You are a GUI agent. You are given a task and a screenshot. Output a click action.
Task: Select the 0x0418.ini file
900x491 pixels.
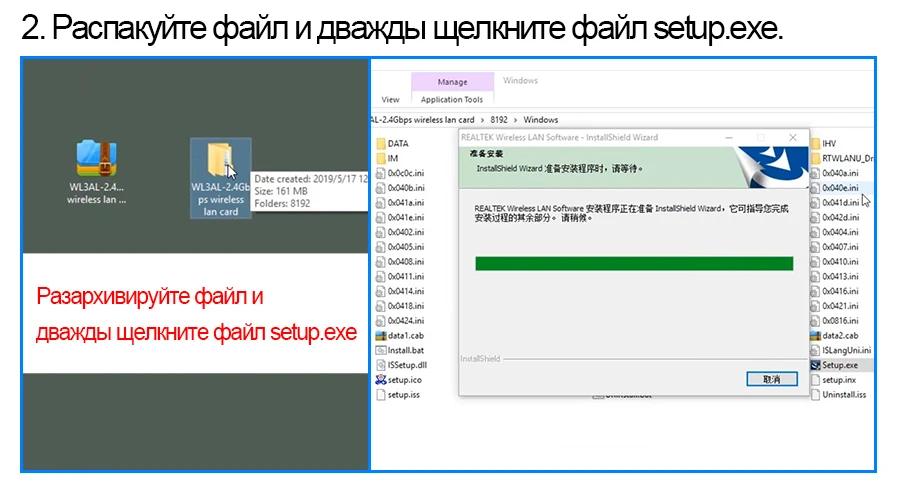tap(400, 306)
